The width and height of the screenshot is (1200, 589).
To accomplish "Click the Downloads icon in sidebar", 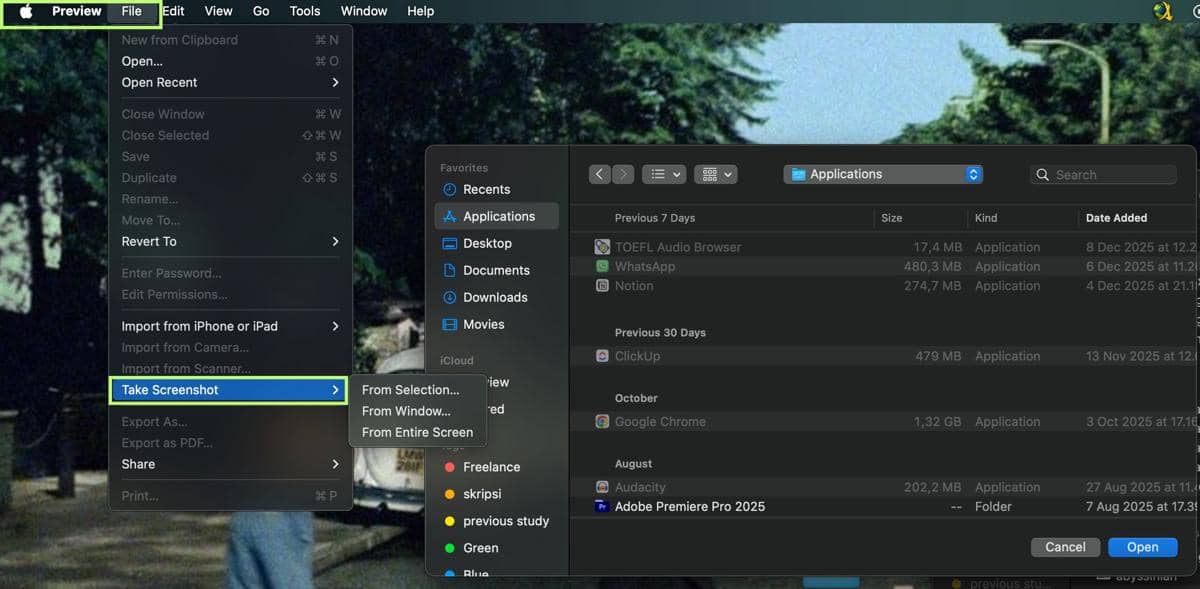I will pos(450,297).
